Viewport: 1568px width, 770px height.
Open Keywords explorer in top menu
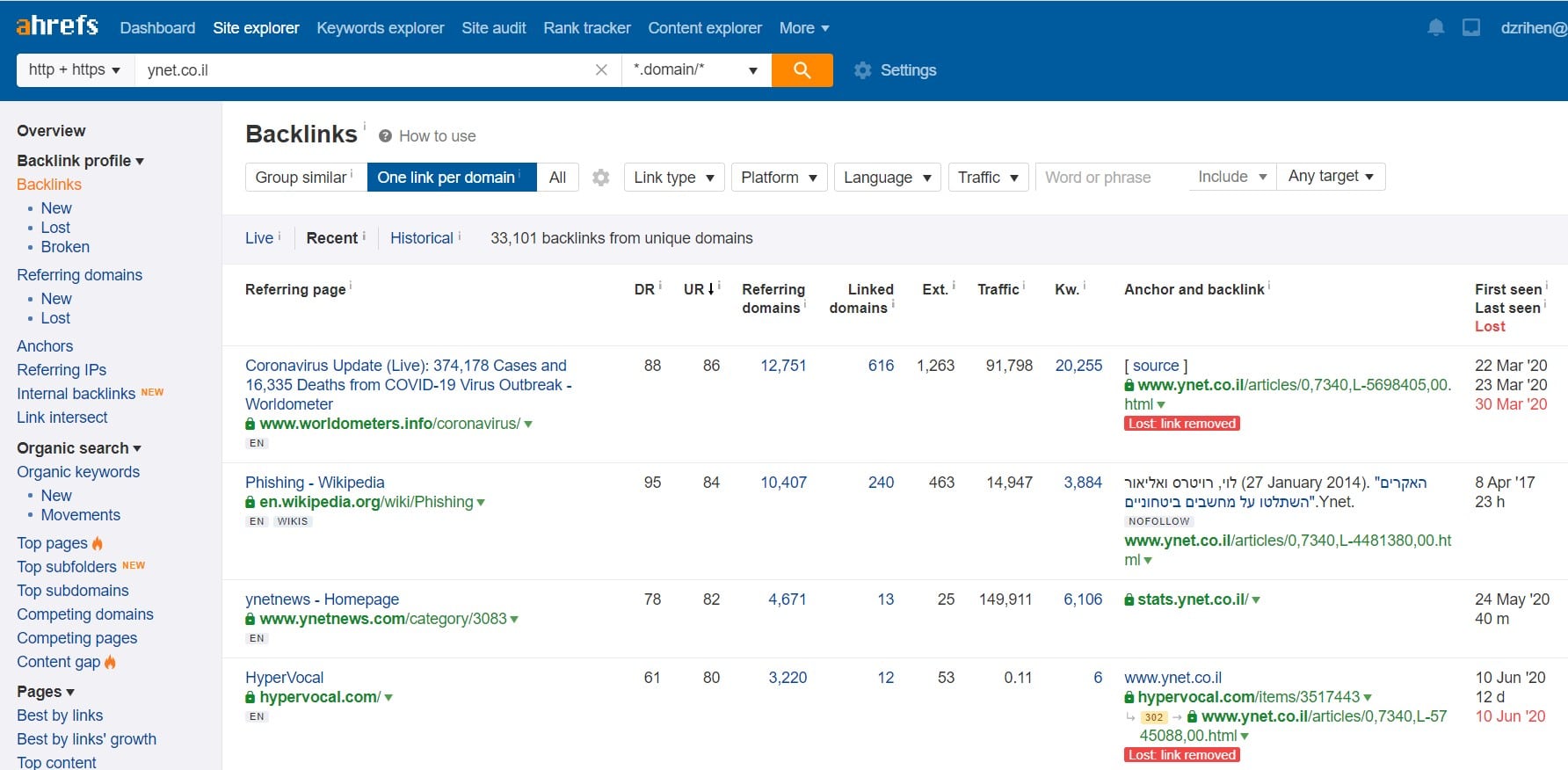(381, 28)
